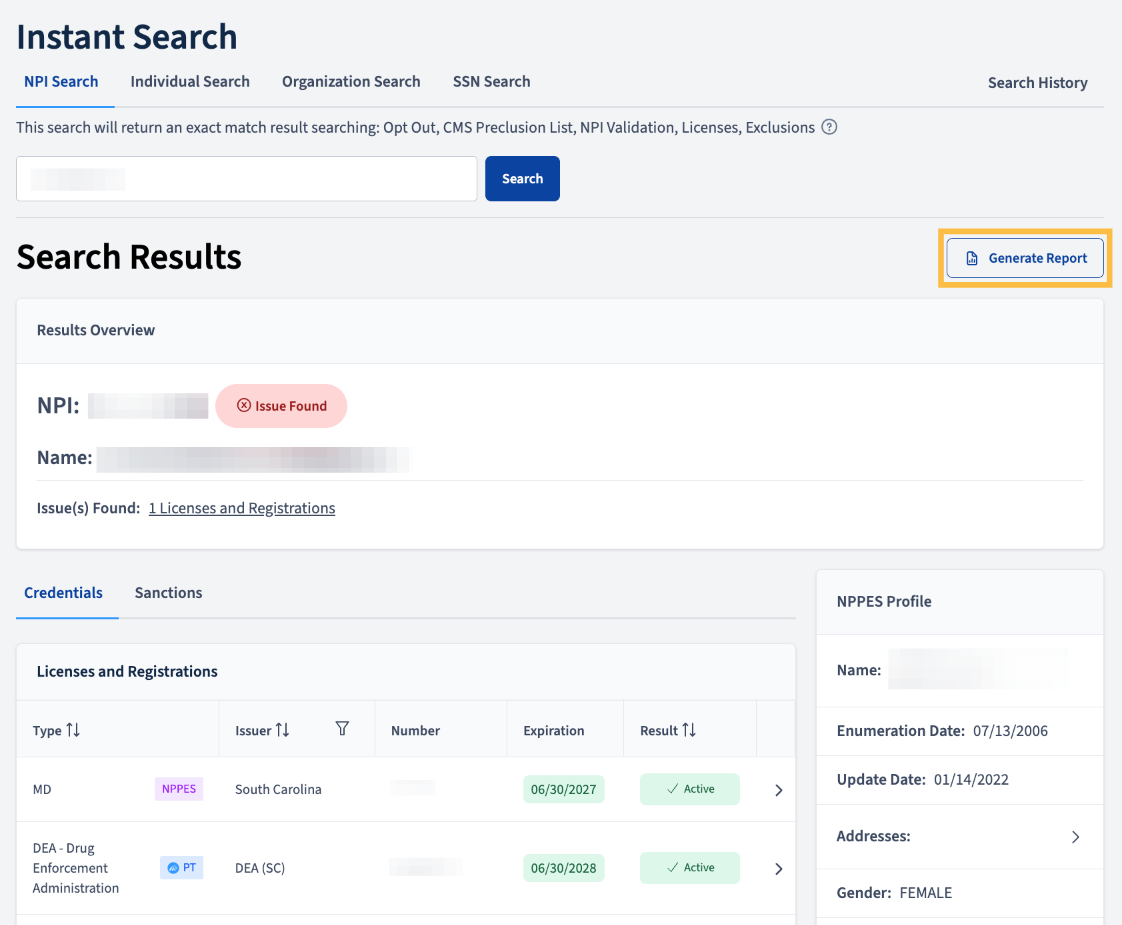Screen dimensions: 1122x925
Task: Open the 1 Licenses and Registrations link
Action: pos(242,508)
